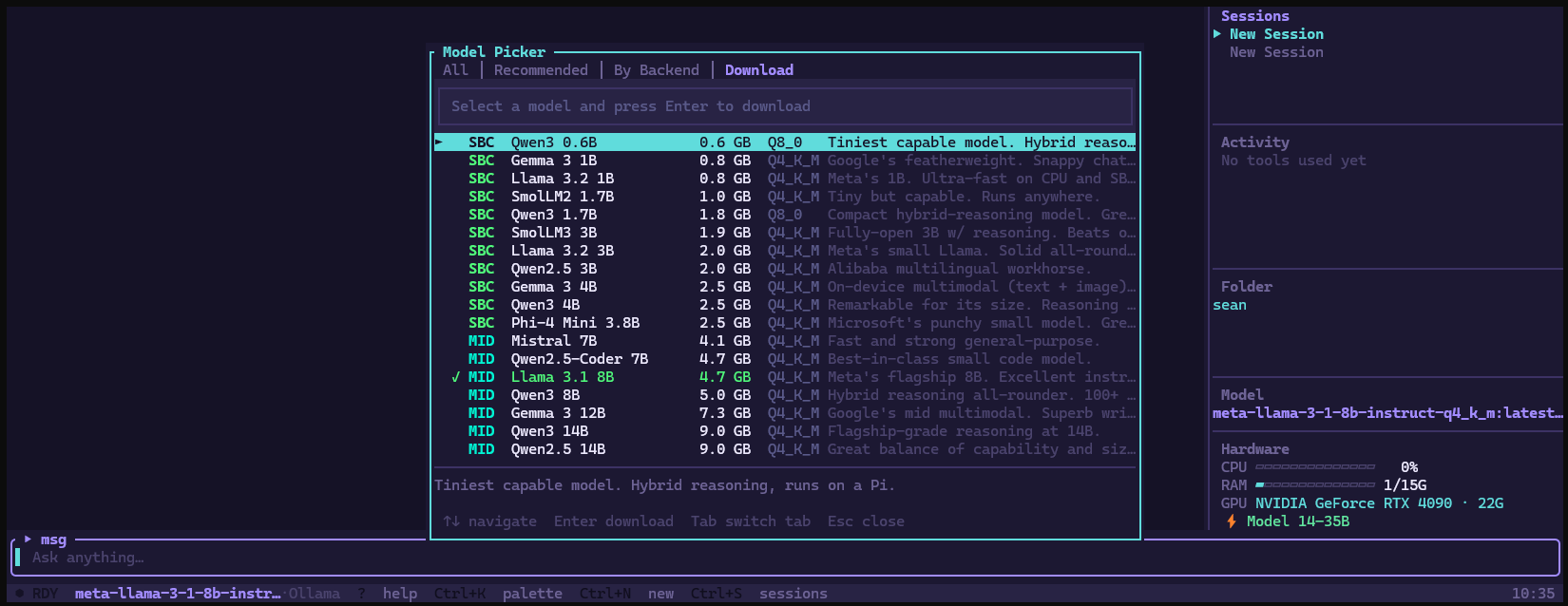Click the Activity panel header
Viewport: 1568px width, 606px height.
coord(1255,142)
